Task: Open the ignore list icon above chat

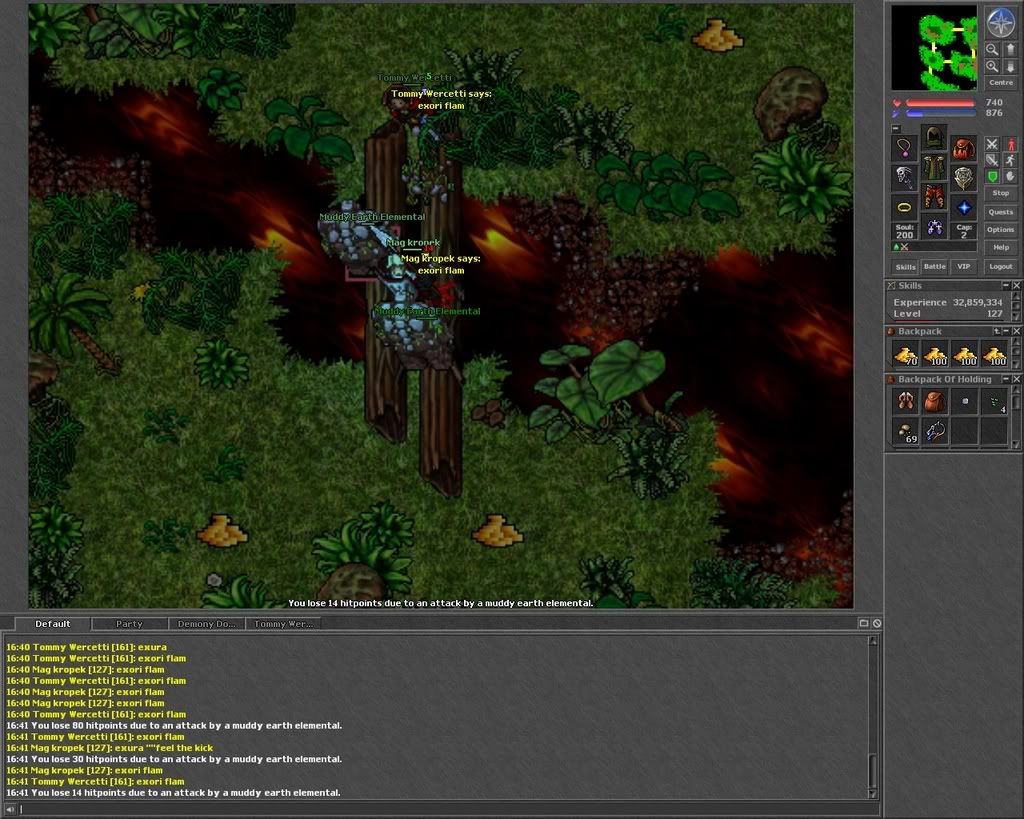Action: [x=877, y=623]
